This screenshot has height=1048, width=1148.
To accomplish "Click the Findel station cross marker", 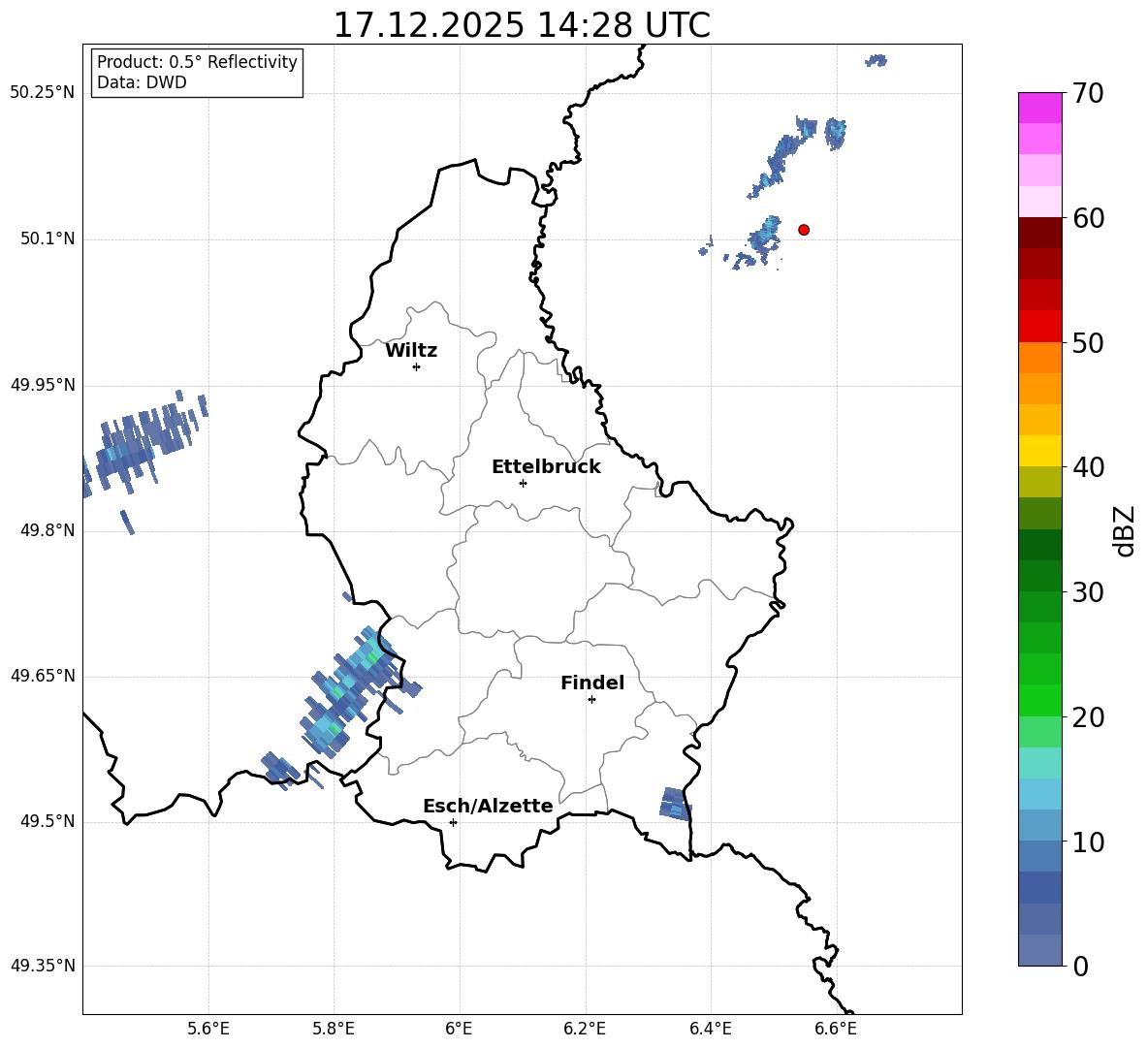I will [x=591, y=700].
